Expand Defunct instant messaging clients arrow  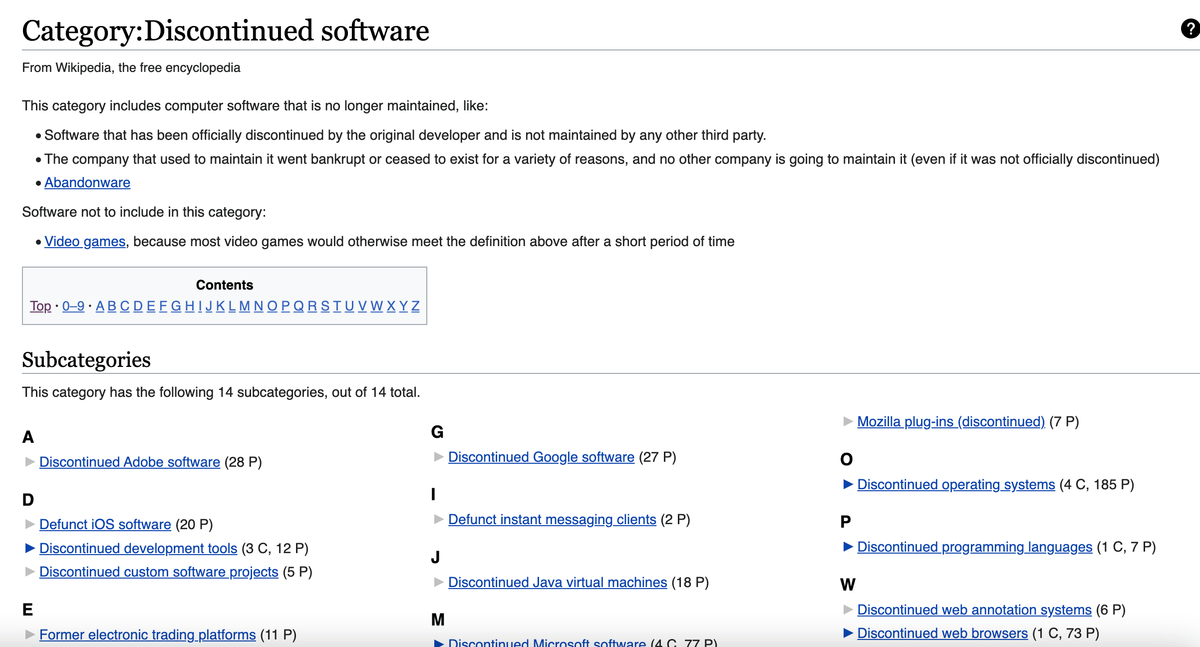pyautogui.click(x=438, y=519)
